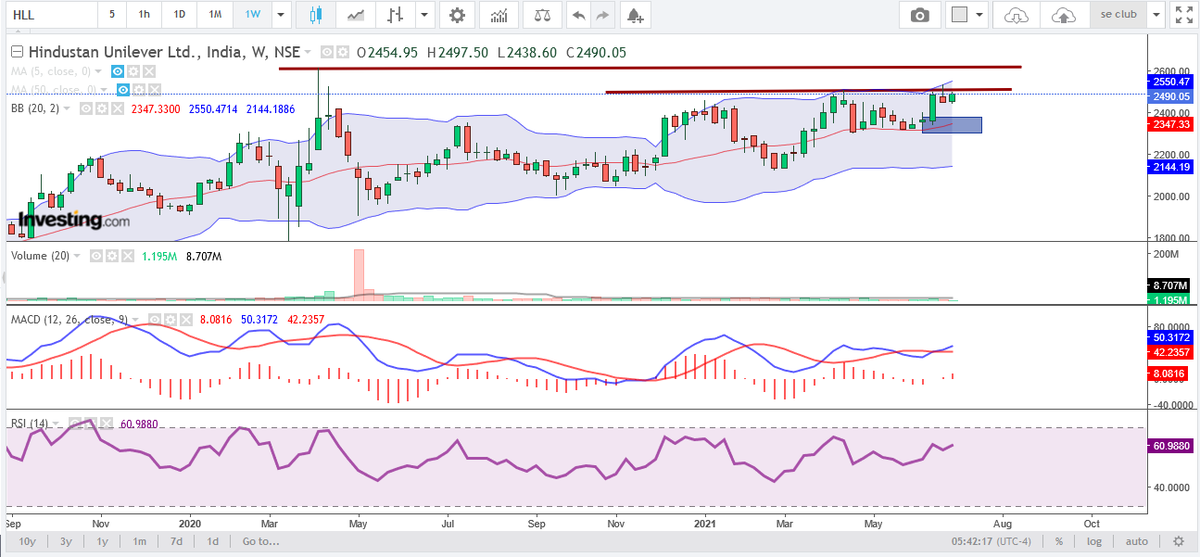This screenshot has height=557, width=1200.
Task: Expand the time interval dropdown arrow
Action: [x=279, y=15]
